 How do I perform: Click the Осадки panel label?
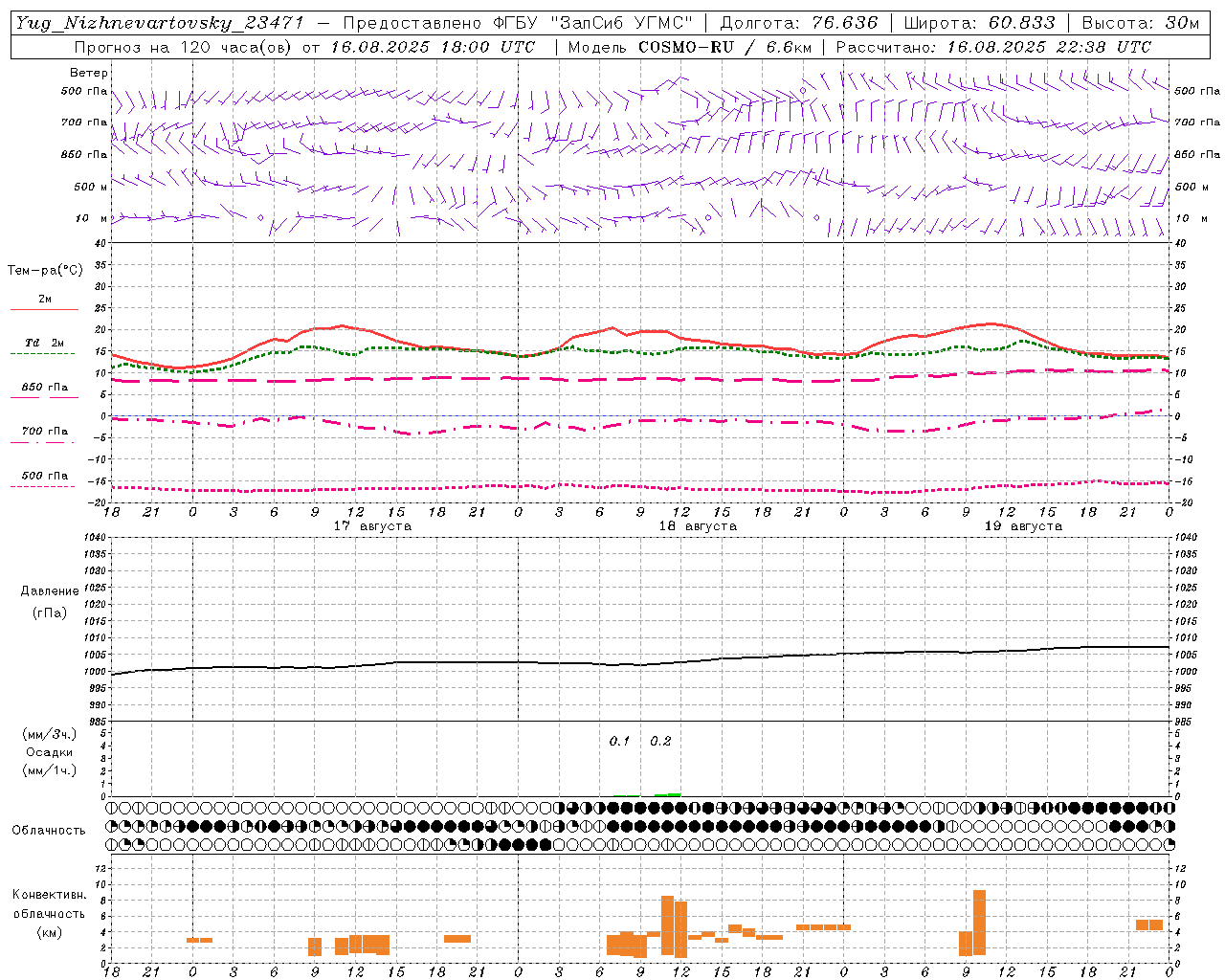(x=50, y=752)
